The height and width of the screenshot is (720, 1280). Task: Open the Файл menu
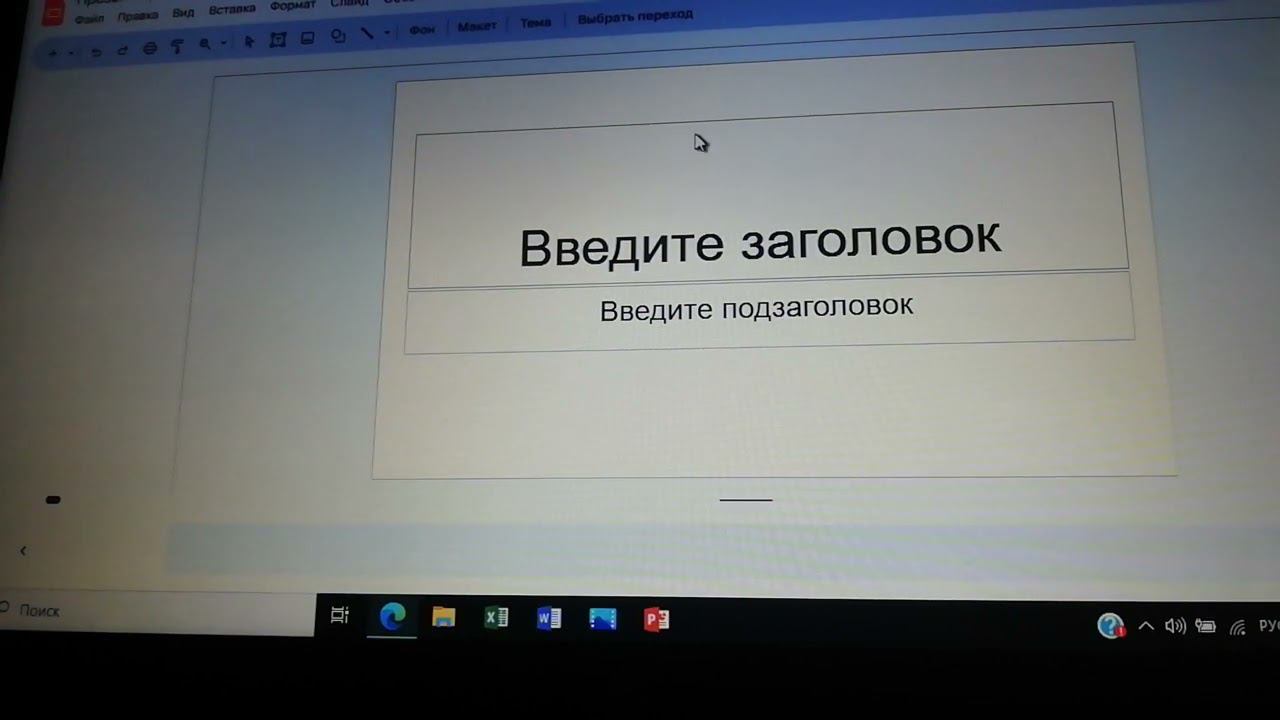(90, 19)
